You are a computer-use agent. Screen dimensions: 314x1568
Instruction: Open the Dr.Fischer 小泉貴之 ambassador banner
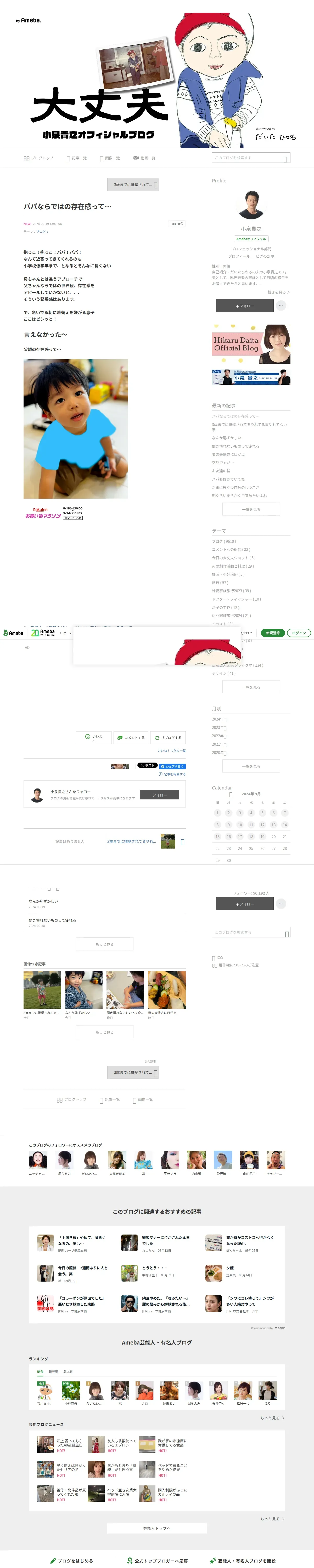coord(251,377)
